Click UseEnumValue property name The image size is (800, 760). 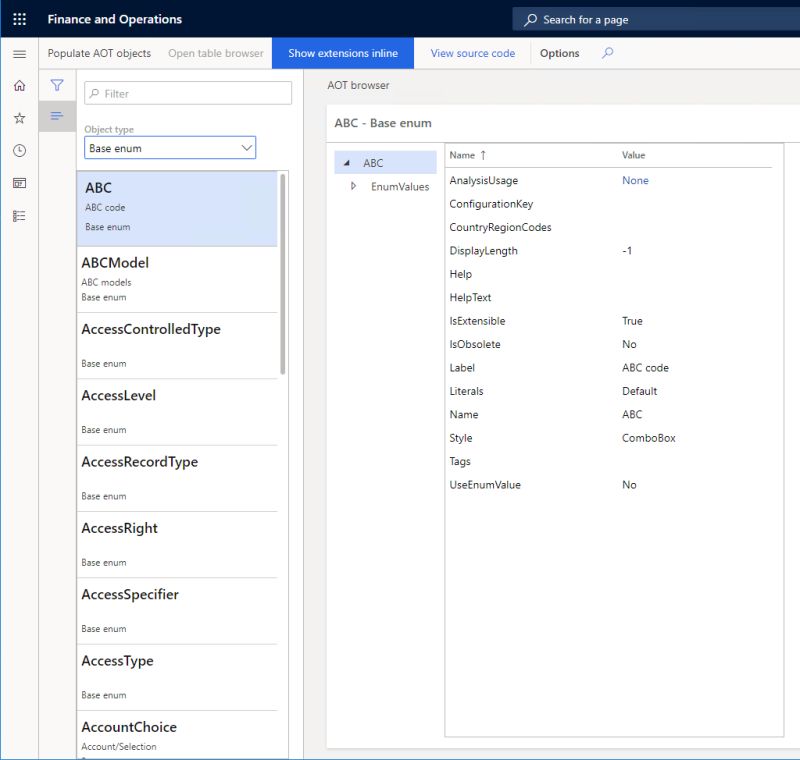coord(485,485)
